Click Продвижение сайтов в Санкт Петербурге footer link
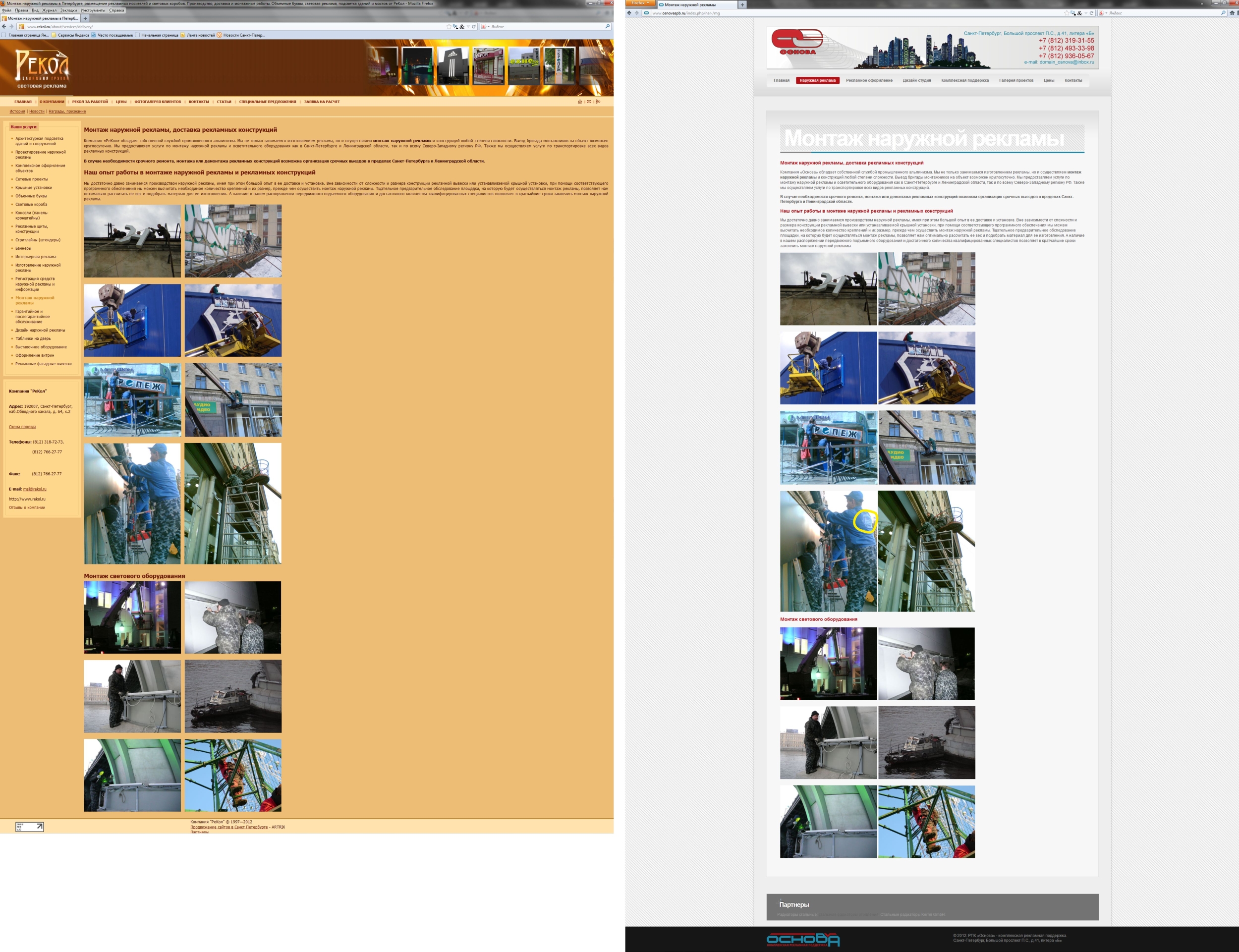This screenshot has height=952, width=1239. pyautogui.click(x=229, y=827)
